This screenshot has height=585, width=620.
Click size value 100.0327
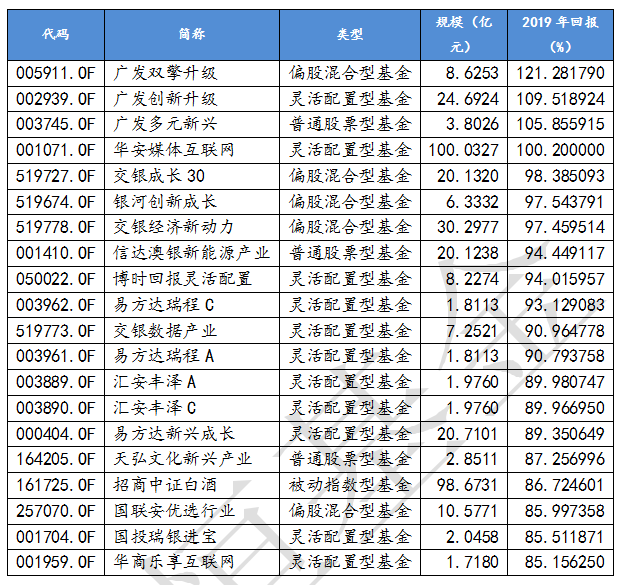click(x=464, y=150)
